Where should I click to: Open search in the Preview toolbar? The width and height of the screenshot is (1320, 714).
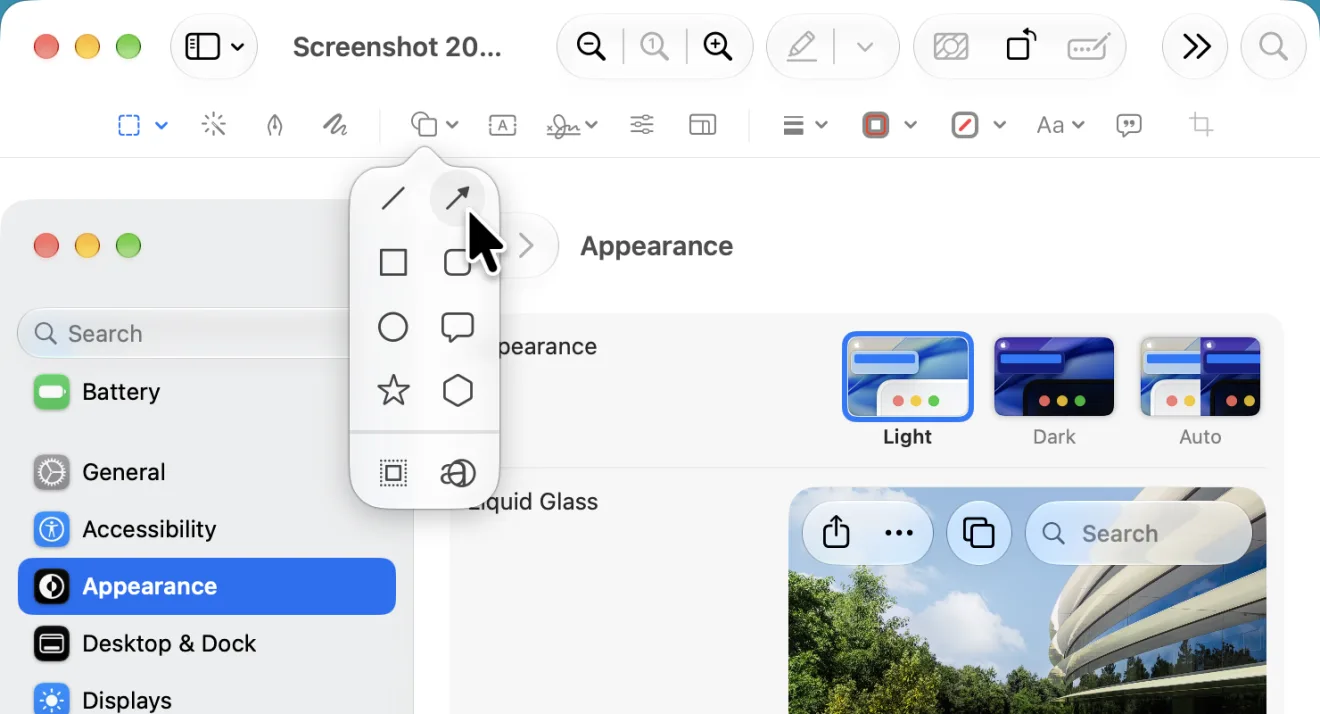[1273, 46]
